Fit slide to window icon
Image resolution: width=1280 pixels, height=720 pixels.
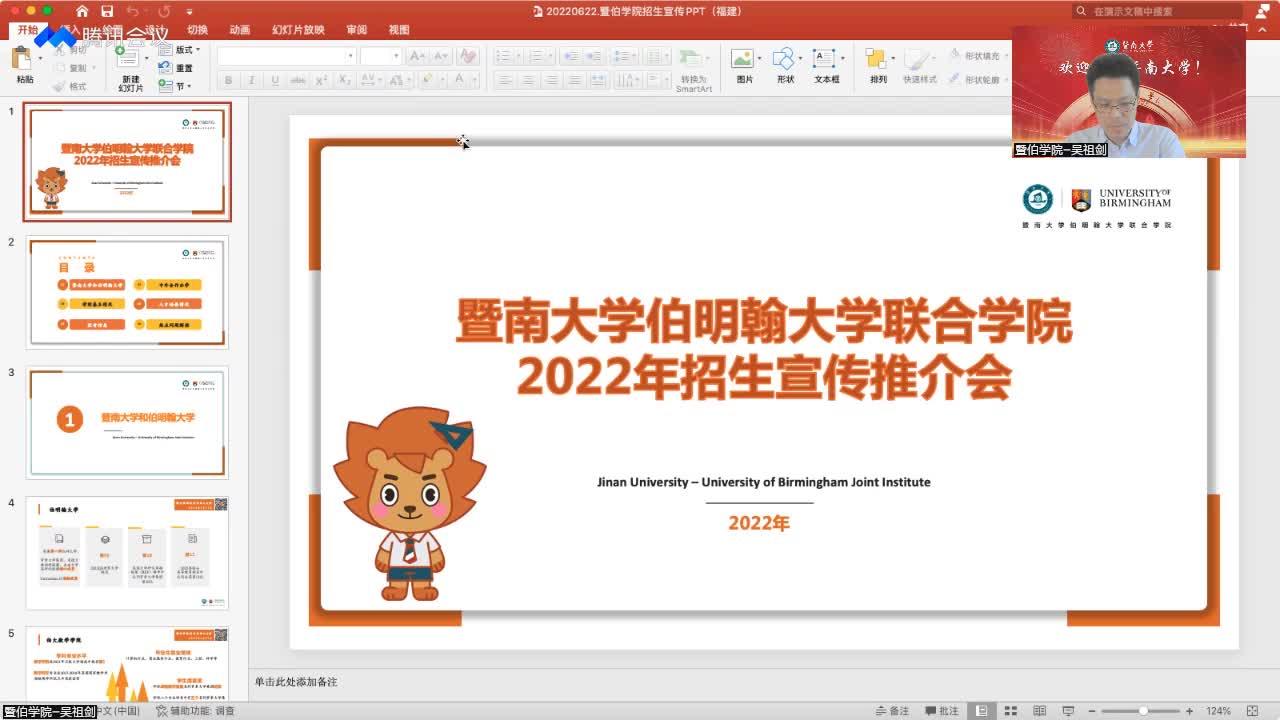[1251, 711]
